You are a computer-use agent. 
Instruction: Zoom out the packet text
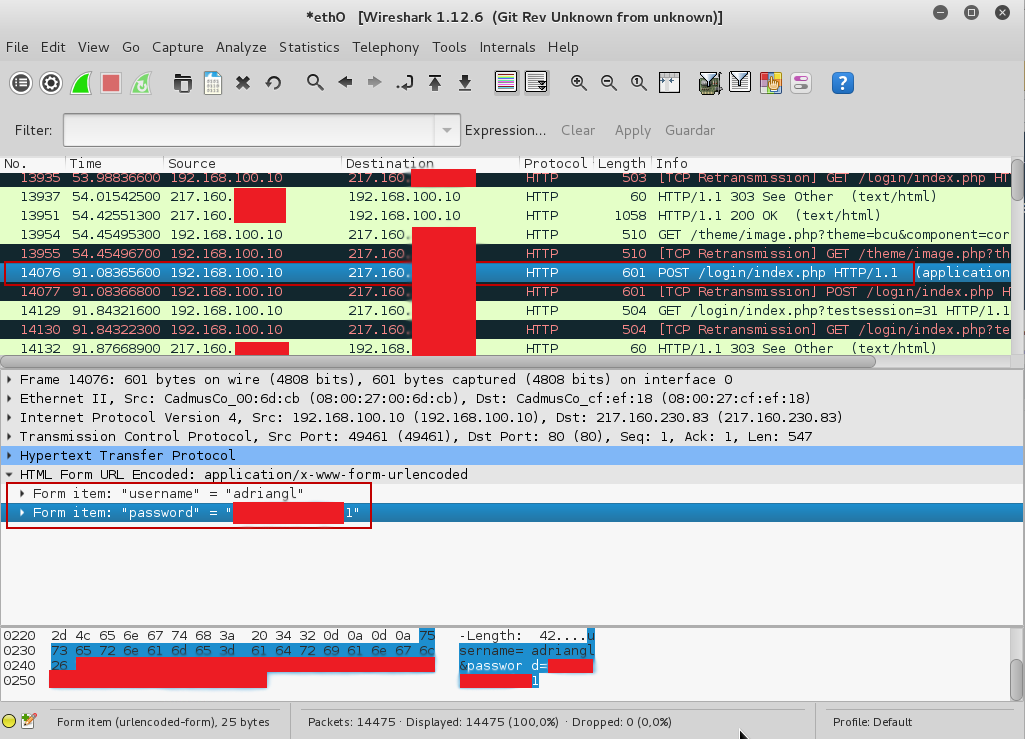pos(609,82)
